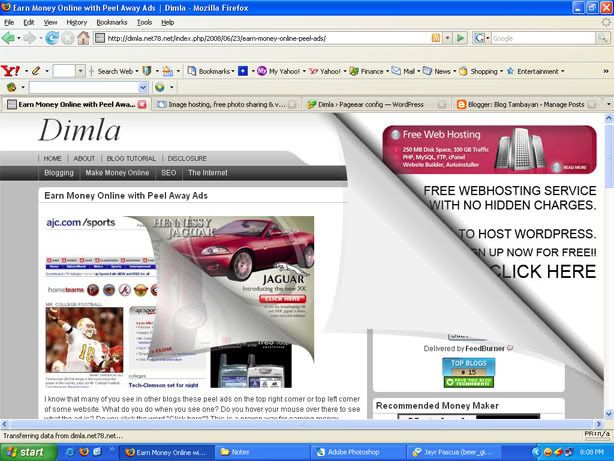Open Make Money Online category
The height and width of the screenshot is (461, 614).
pos(117,173)
